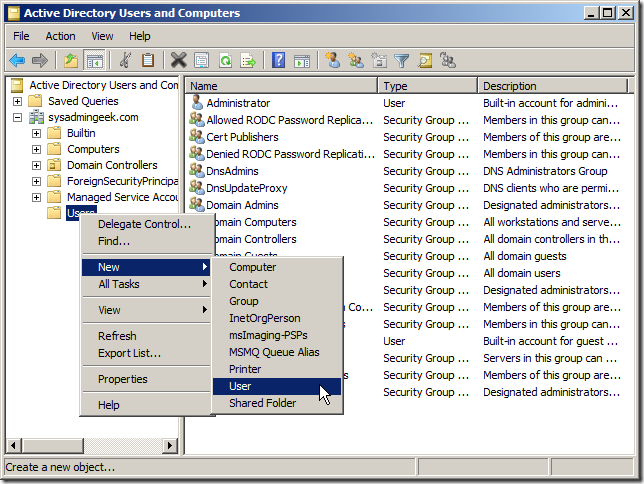Screen dimensions: 644x484
Task: Create a new user with the toolbar icon
Action: pyautogui.click(x=333, y=60)
